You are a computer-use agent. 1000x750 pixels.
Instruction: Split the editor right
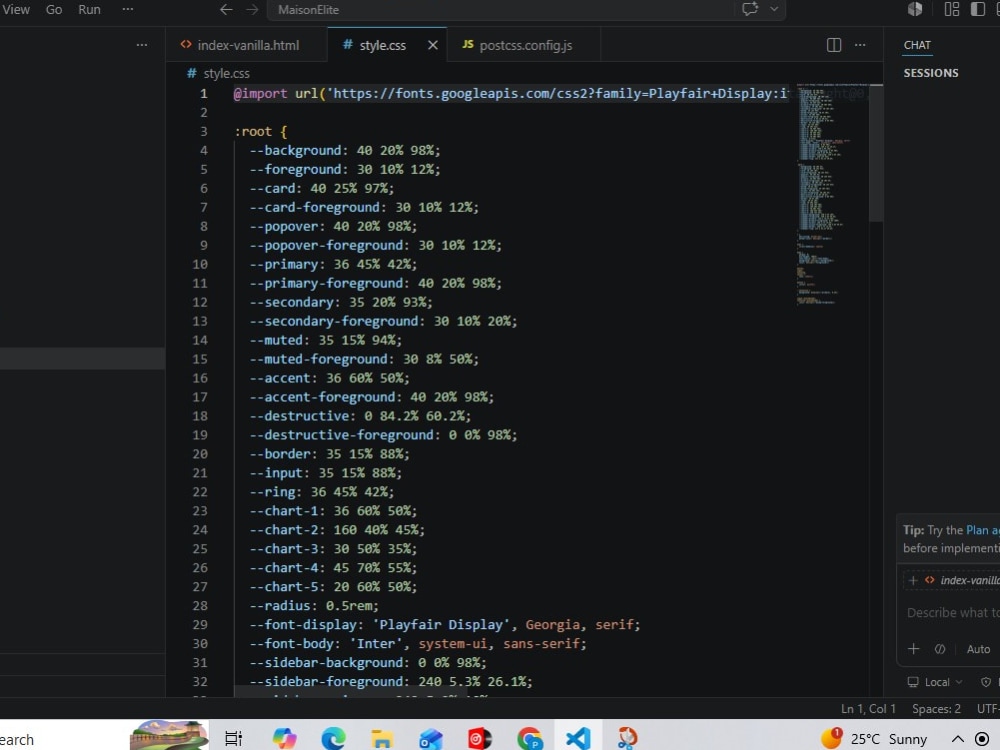click(x=834, y=45)
